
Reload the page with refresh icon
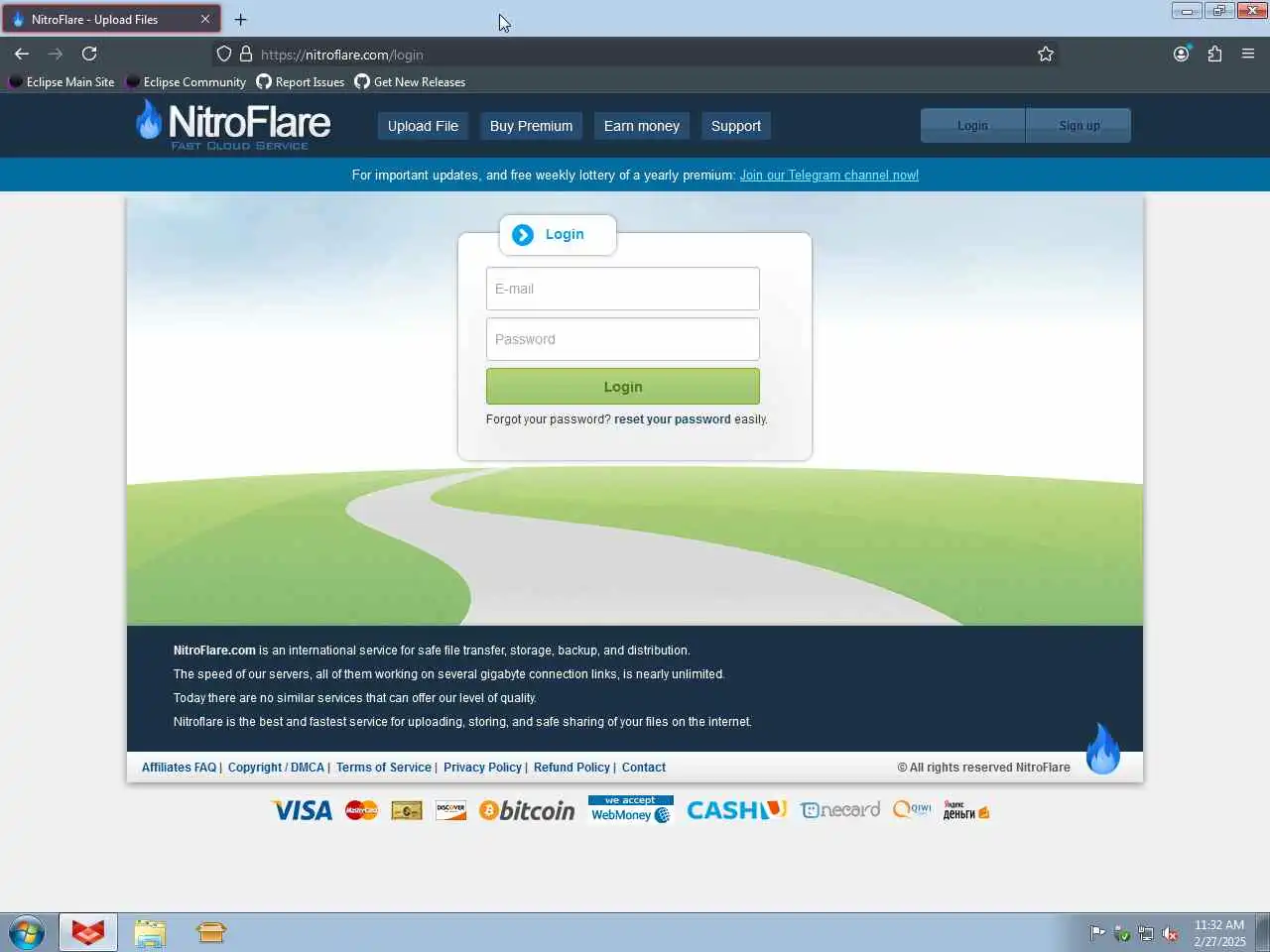[89, 54]
